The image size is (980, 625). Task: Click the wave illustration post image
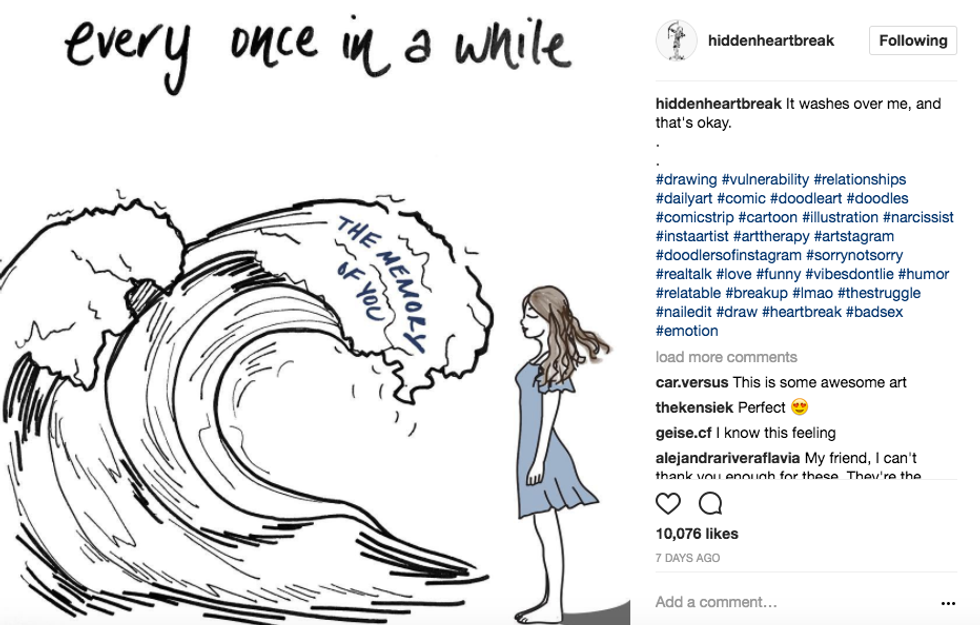315,312
